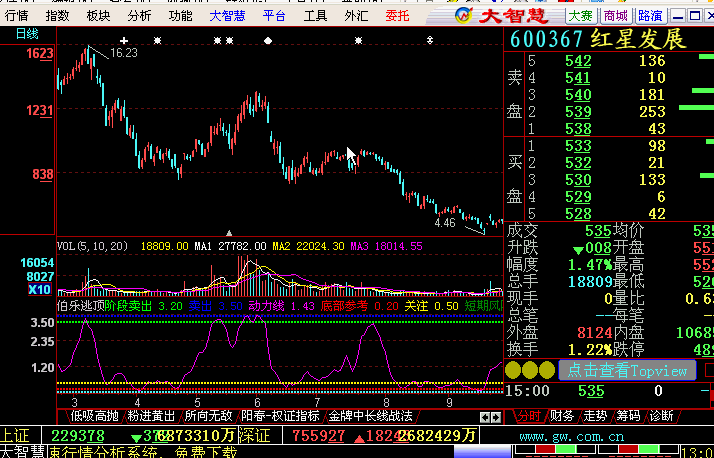The image size is (714, 458).
Task: Click the diamond event marker above chart
Action: (x=268, y=41)
